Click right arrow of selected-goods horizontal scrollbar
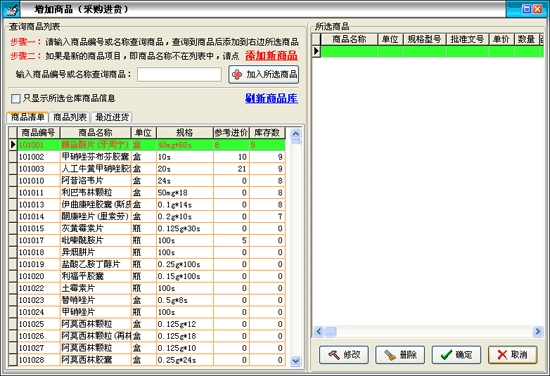The height and width of the screenshot is (376, 550). tap(537, 331)
